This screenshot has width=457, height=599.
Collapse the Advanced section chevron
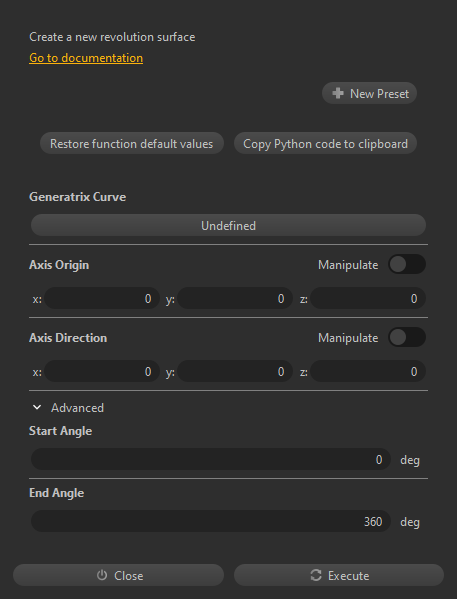click(x=37, y=408)
